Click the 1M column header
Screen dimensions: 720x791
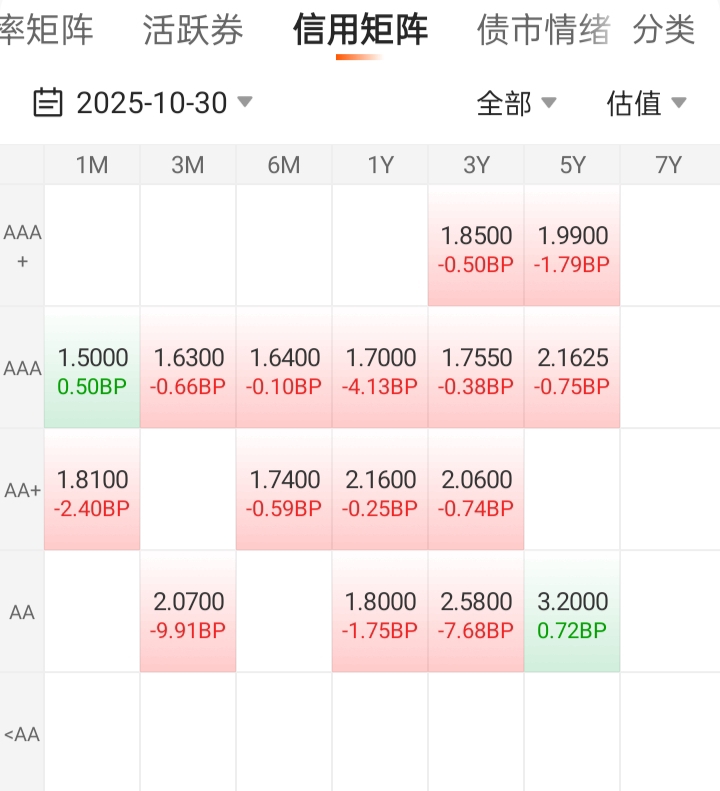[x=92, y=165]
